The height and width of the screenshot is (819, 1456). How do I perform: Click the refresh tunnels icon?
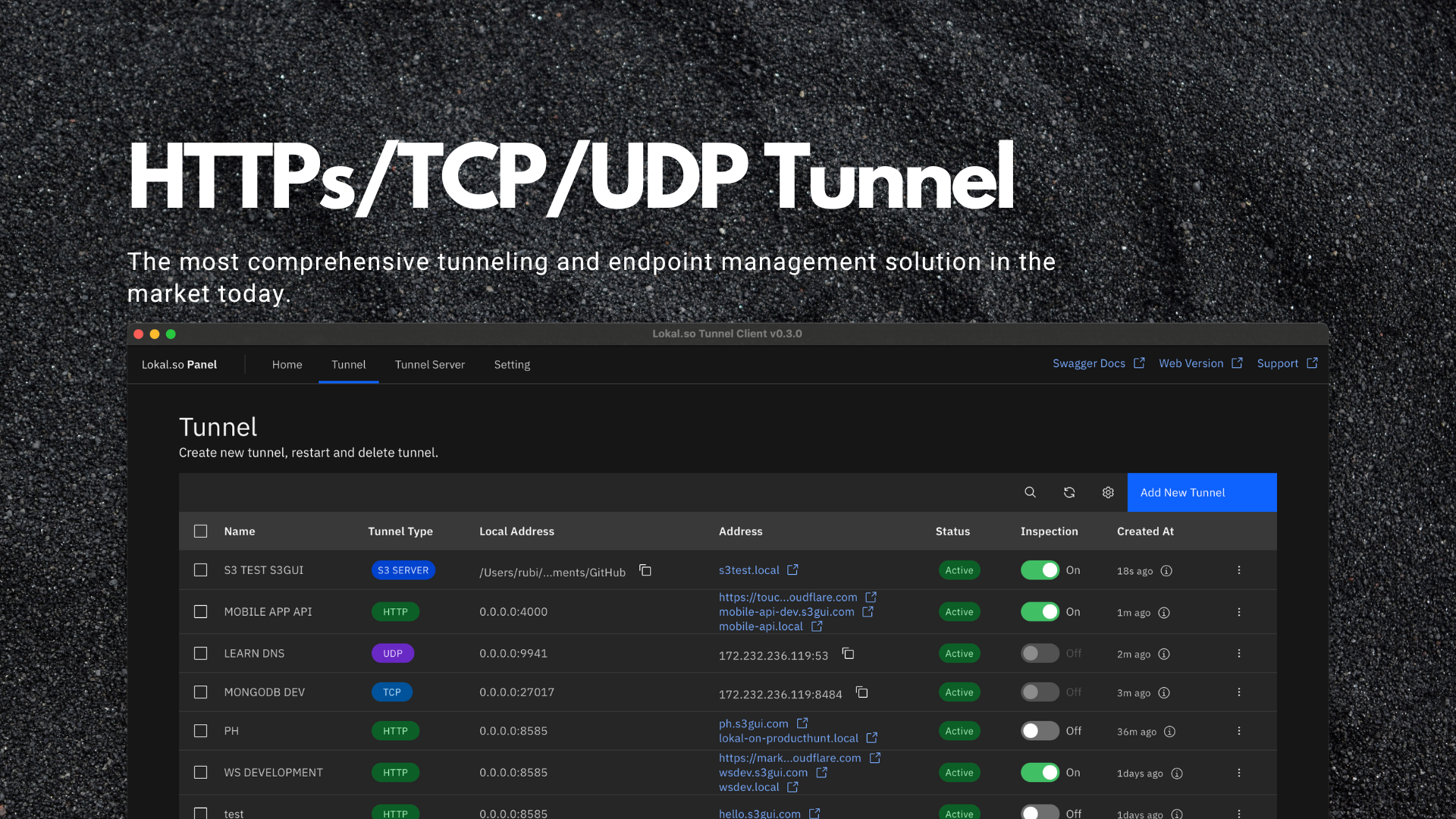(1069, 492)
